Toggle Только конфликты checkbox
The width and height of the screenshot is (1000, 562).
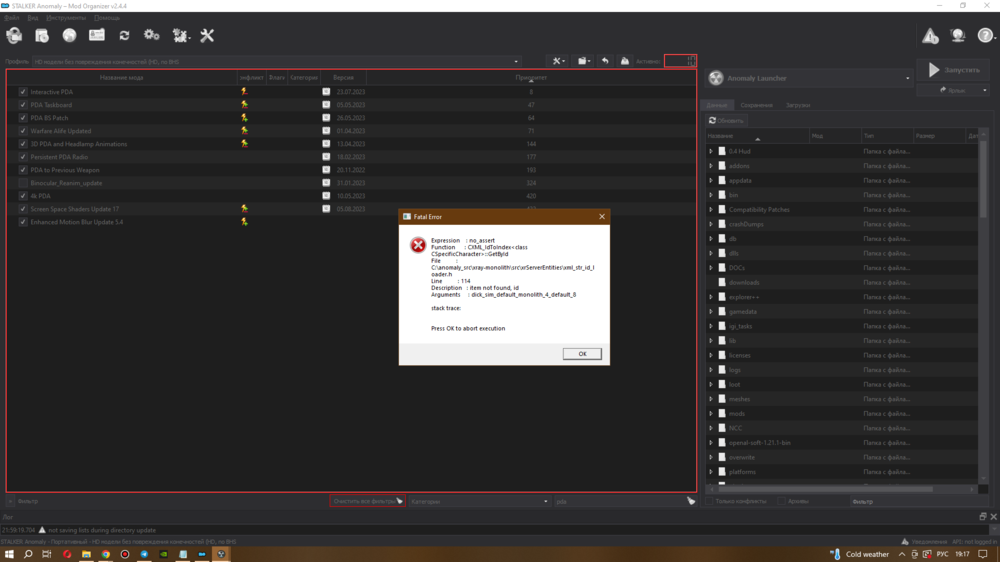[x=709, y=501]
